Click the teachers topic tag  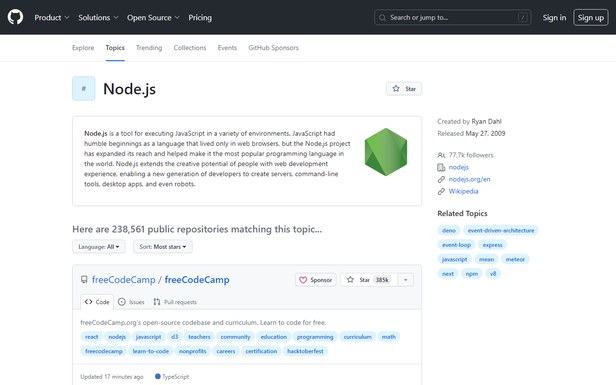click(199, 337)
